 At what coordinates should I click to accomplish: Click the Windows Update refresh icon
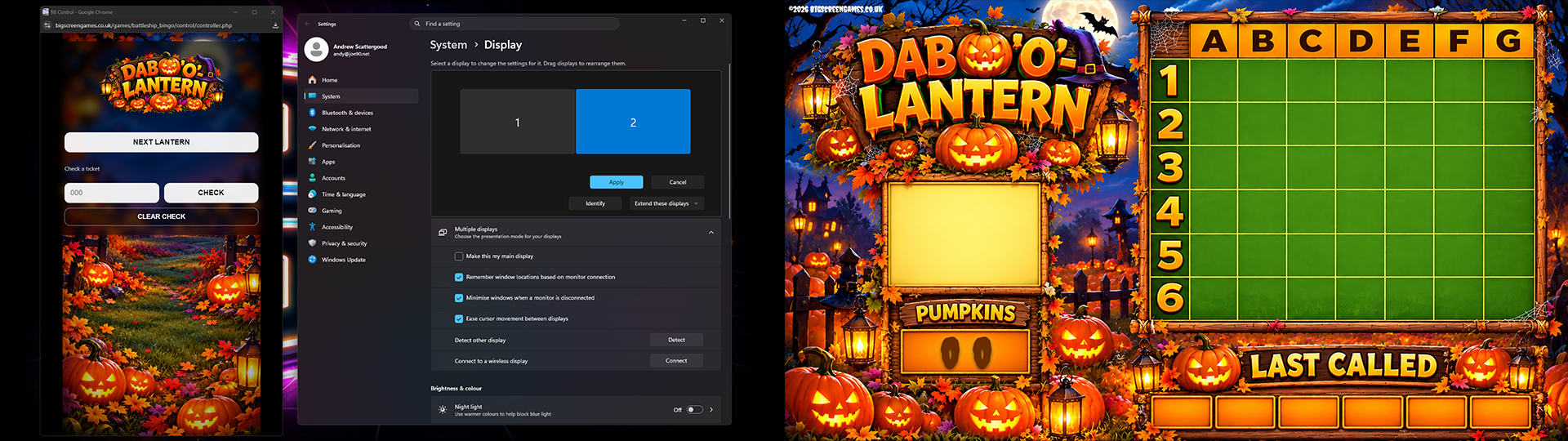pos(312,260)
